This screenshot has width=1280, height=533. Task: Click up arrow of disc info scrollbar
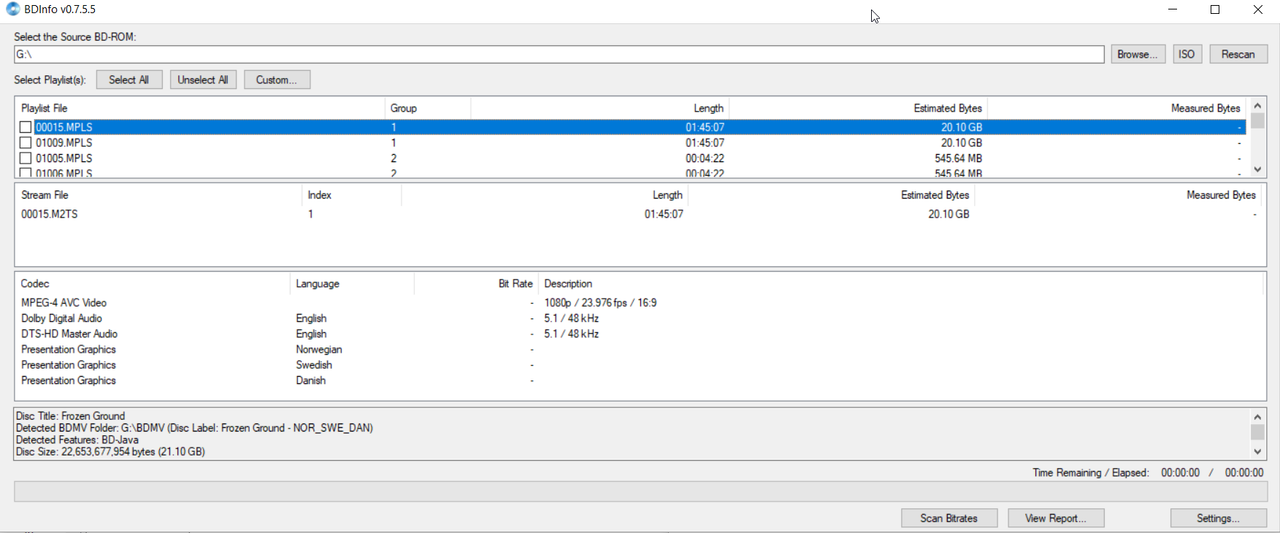[1258, 416]
